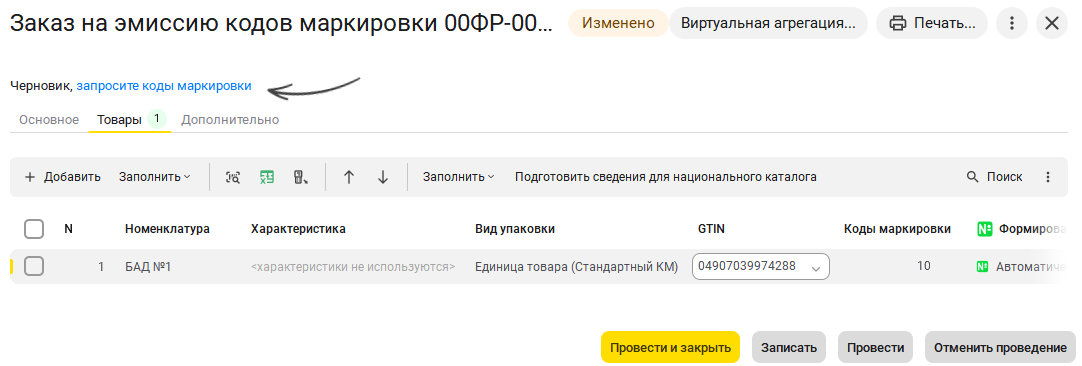
Task: Click the barcode search icon in toolbar
Action: click(233, 177)
